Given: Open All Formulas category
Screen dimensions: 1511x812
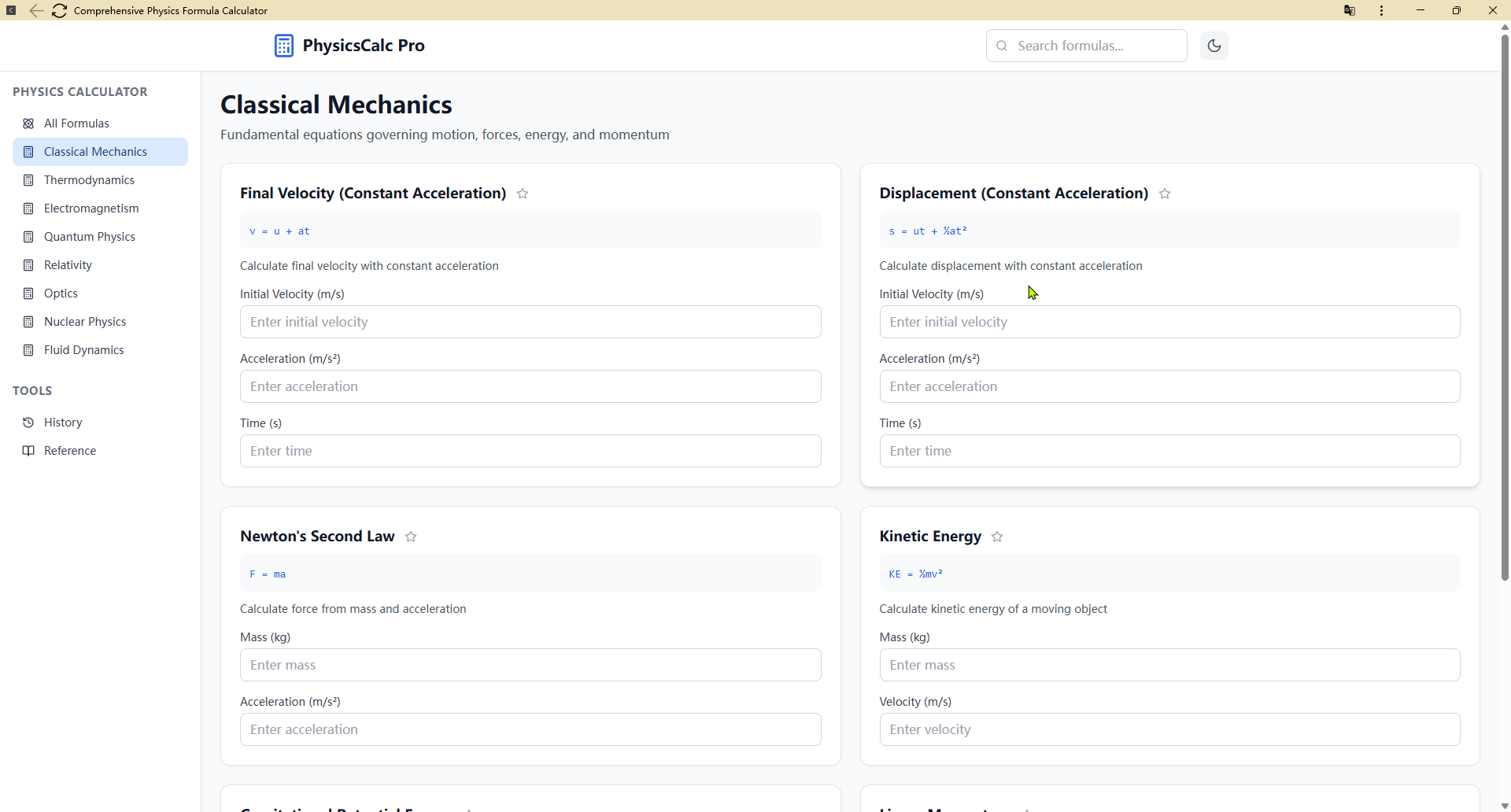Looking at the screenshot, I should (x=100, y=124).
